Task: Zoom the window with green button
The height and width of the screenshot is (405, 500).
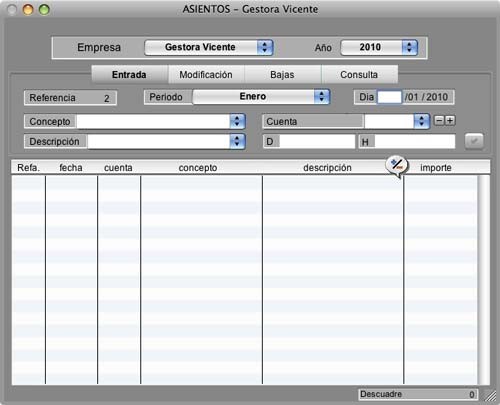Action: (x=44, y=9)
